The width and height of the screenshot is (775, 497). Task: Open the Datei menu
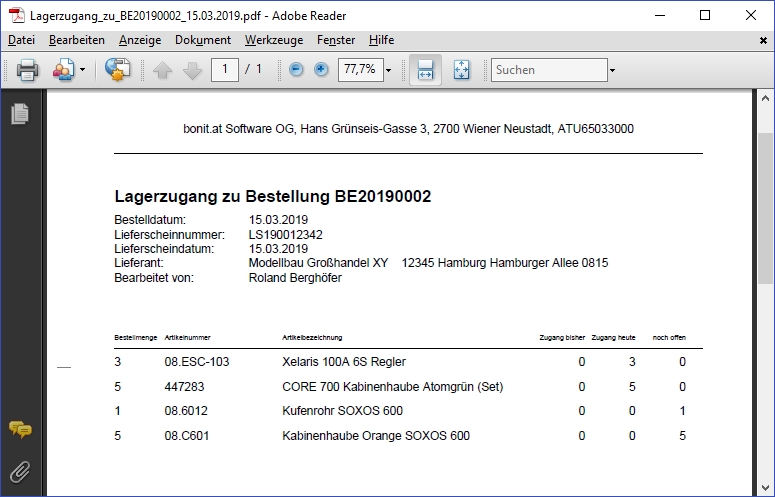coord(22,40)
